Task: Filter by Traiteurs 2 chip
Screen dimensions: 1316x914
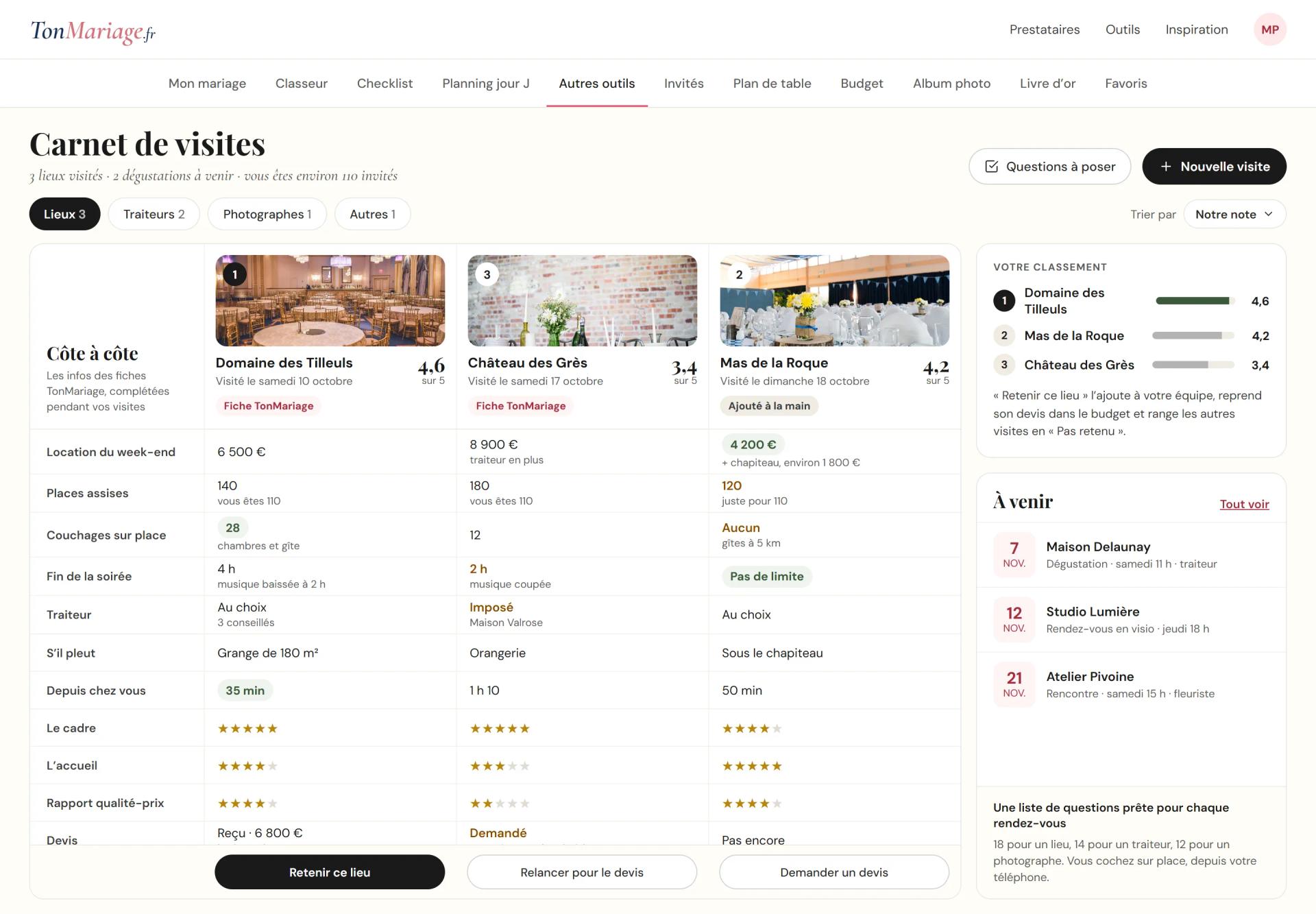Action: tap(154, 214)
